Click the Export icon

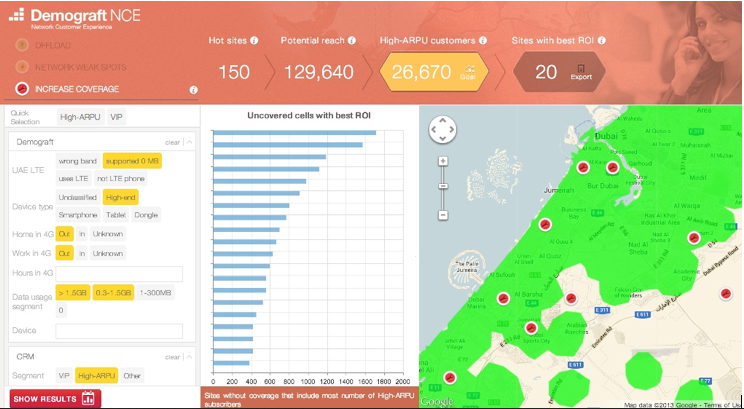[x=581, y=73]
